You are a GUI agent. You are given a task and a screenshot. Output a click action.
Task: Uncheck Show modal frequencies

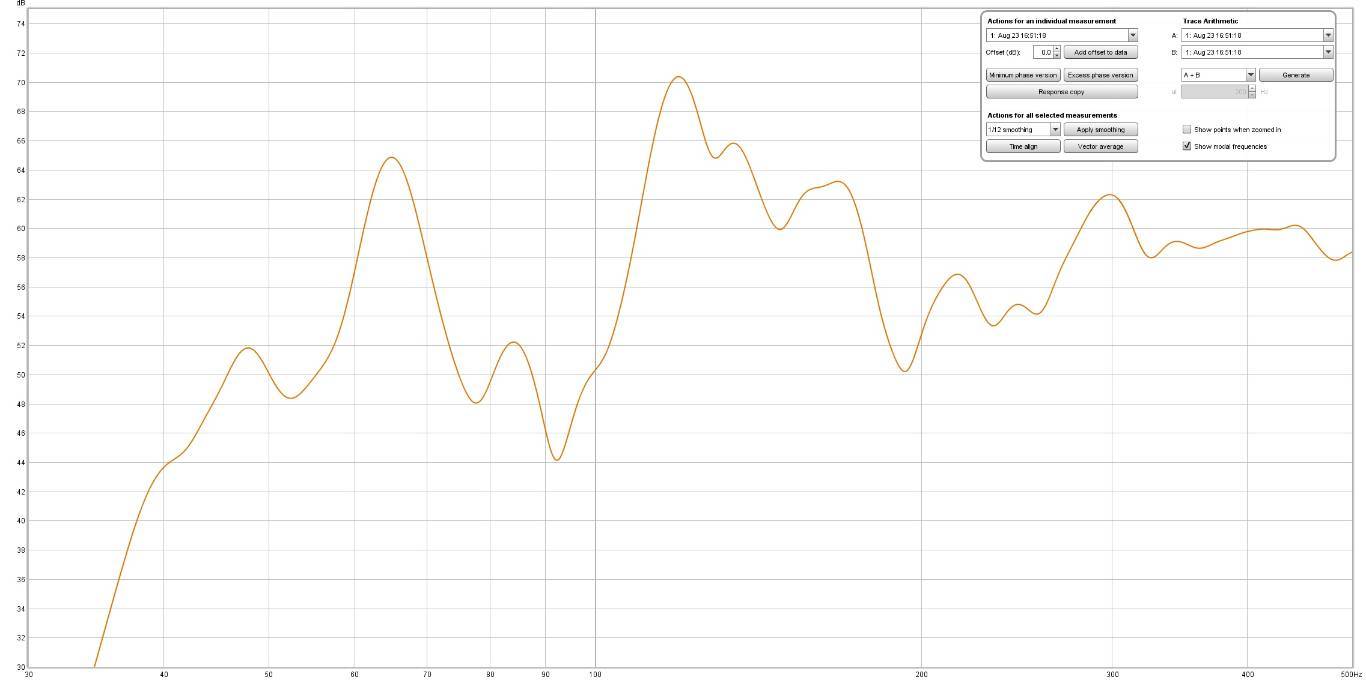coord(1187,146)
